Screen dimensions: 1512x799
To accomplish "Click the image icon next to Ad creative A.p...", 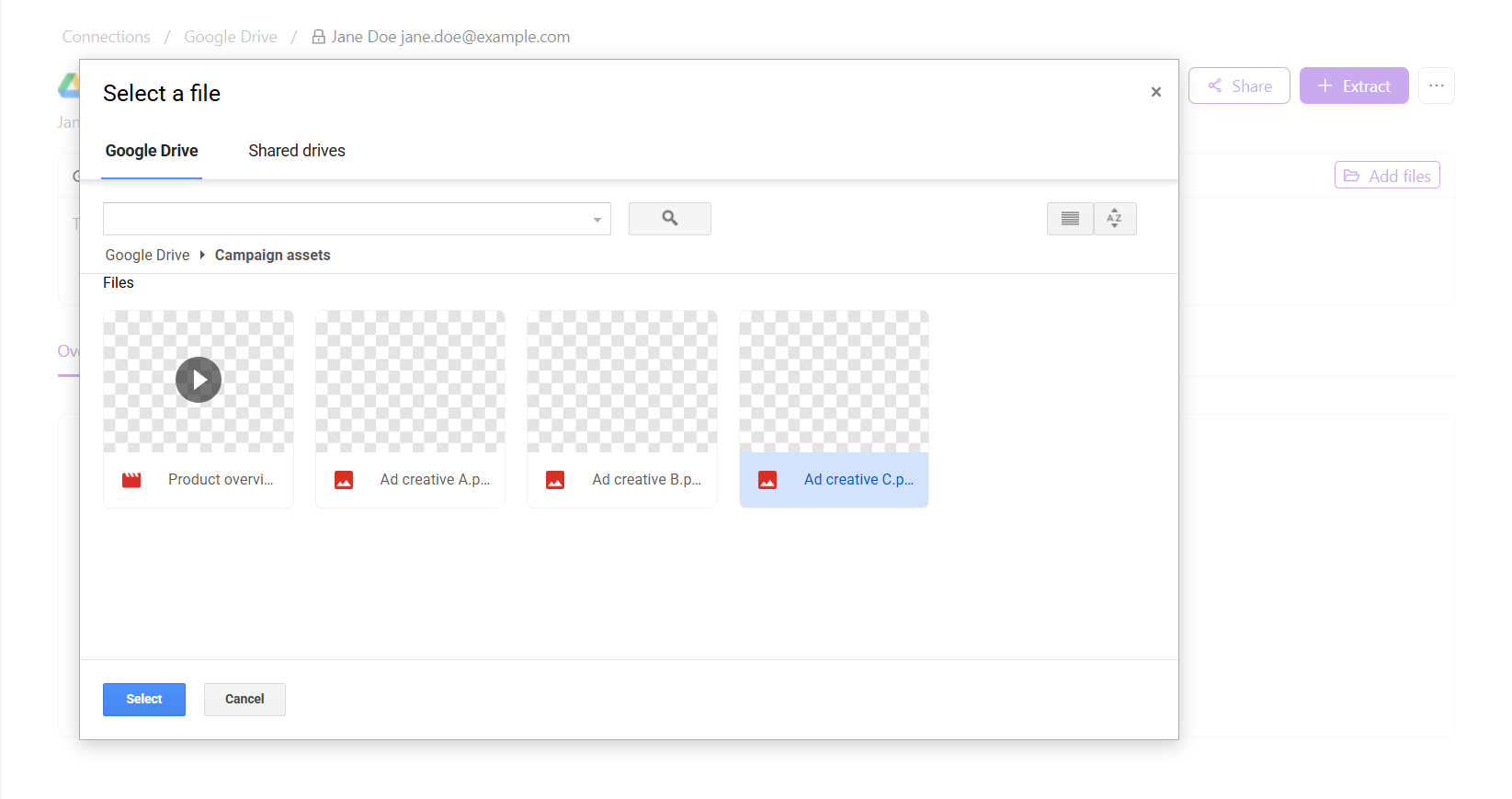I will pos(344,480).
